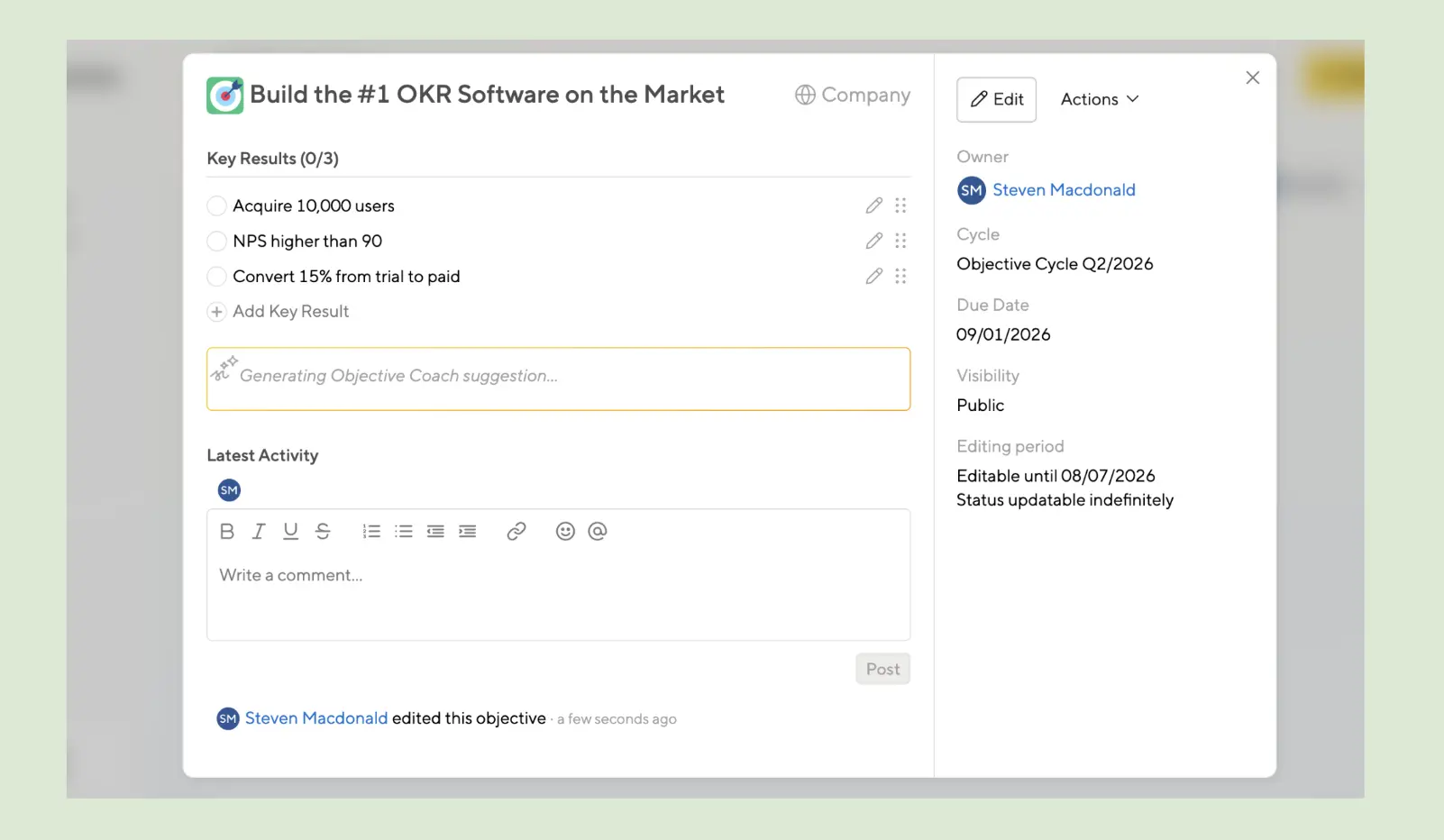Click the SM avatar in the activity log entry
This screenshot has width=1444, height=840.
pos(228,718)
